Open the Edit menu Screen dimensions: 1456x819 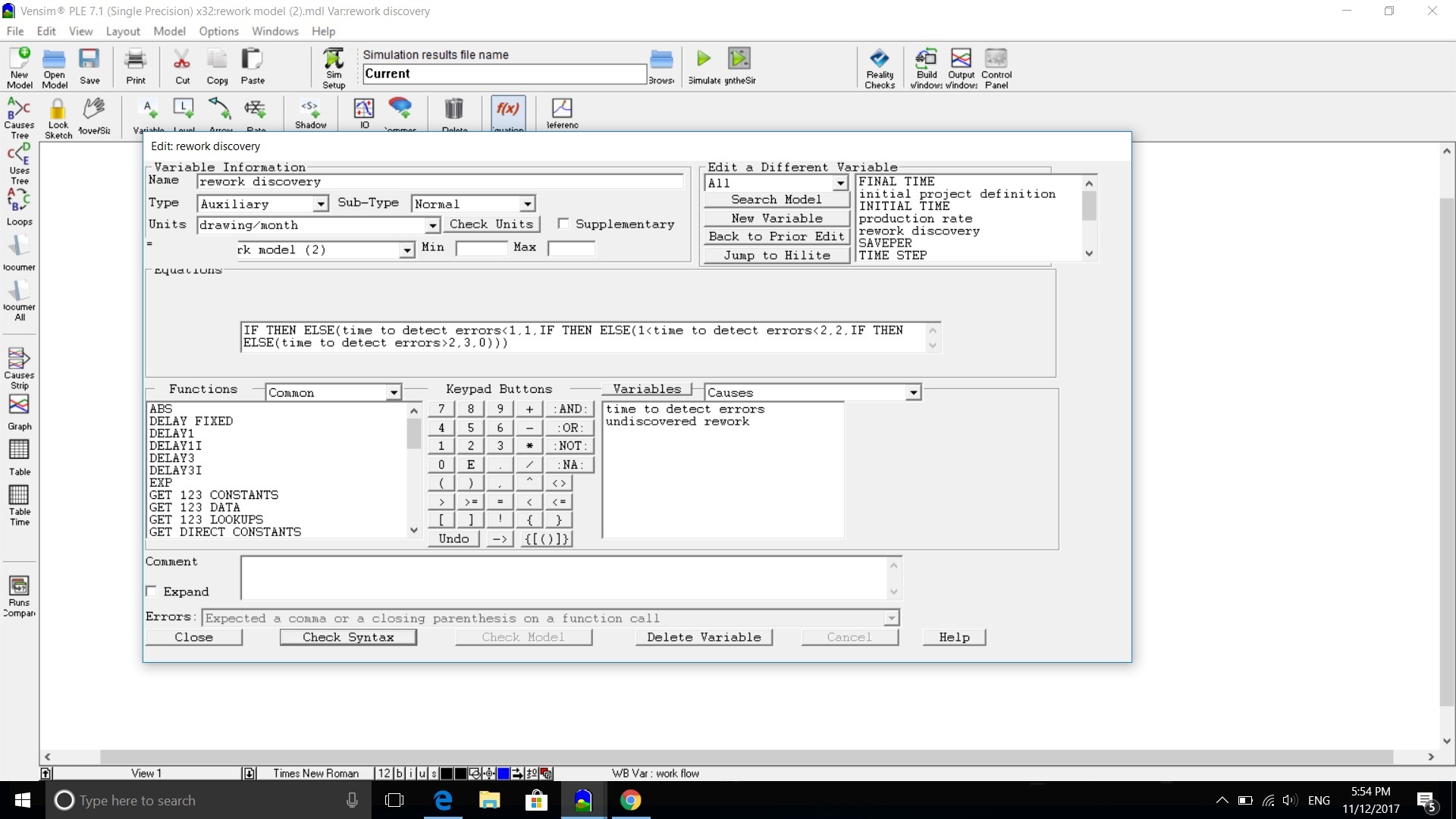(x=46, y=31)
